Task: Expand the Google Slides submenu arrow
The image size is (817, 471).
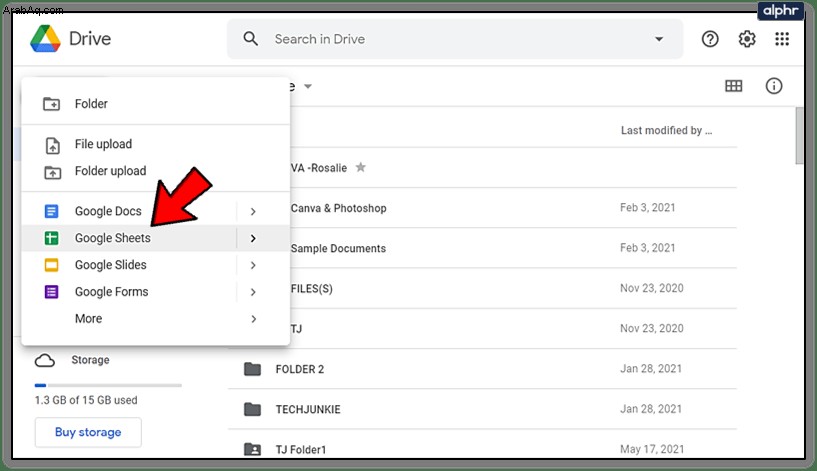Action: [x=253, y=265]
